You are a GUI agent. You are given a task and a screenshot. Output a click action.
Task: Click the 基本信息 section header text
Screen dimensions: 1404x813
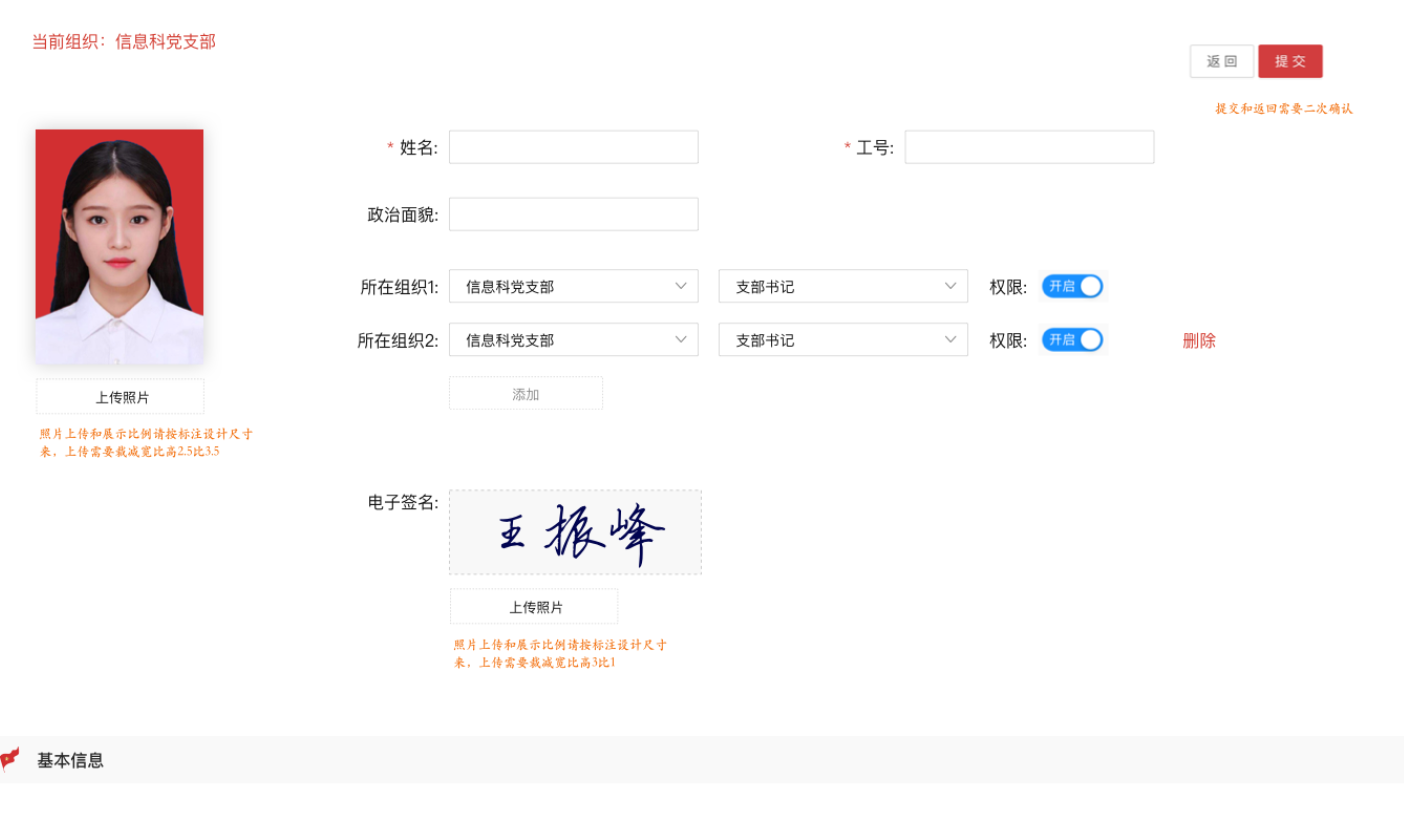point(70,760)
